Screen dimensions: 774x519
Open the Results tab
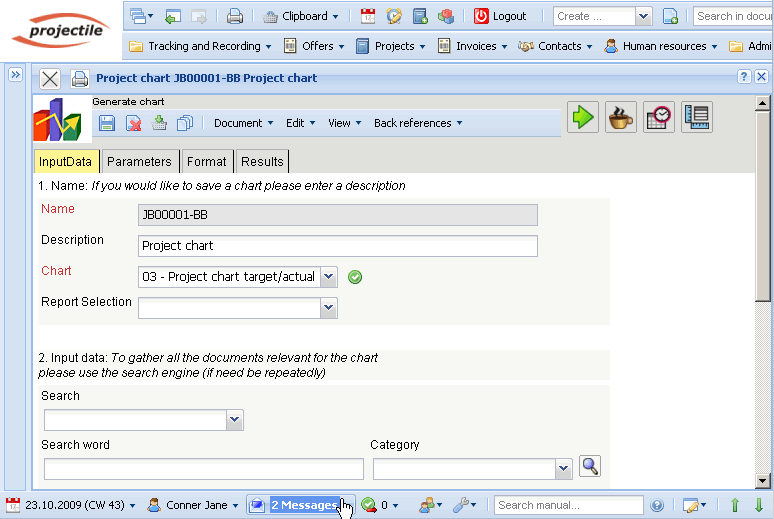(x=262, y=162)
